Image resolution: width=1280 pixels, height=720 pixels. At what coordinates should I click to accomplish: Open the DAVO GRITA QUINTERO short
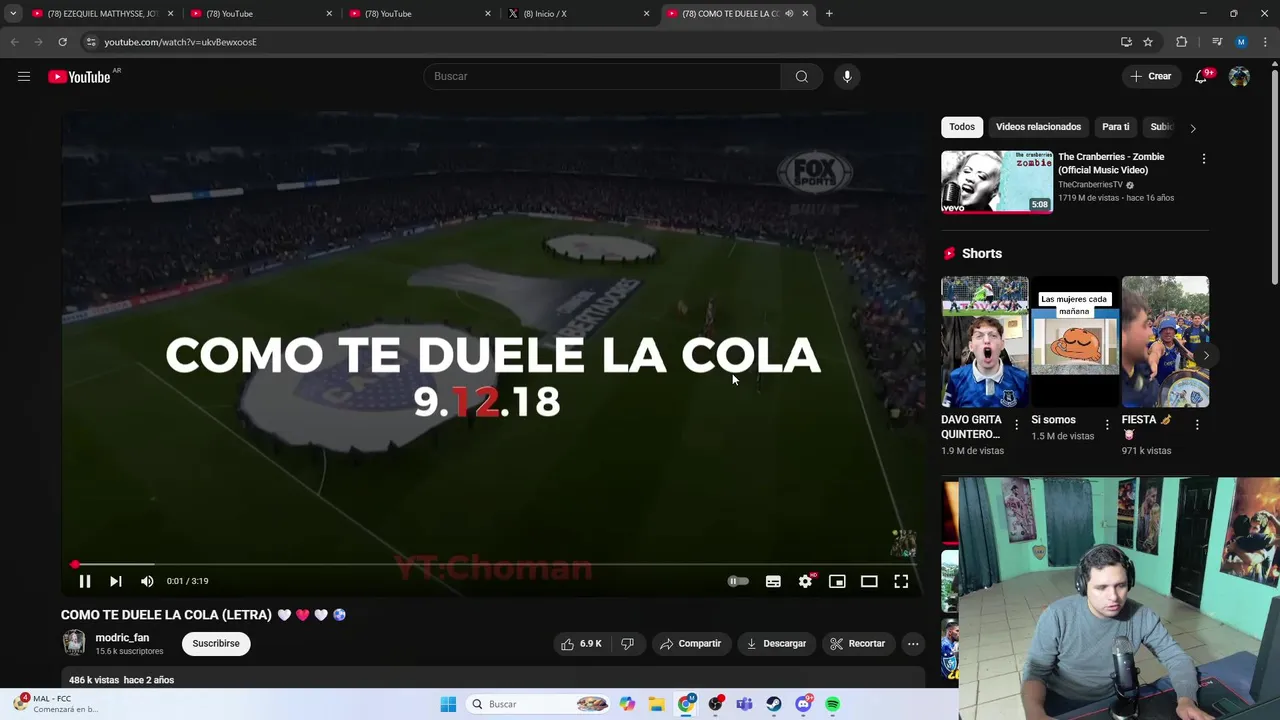(984, 341)
